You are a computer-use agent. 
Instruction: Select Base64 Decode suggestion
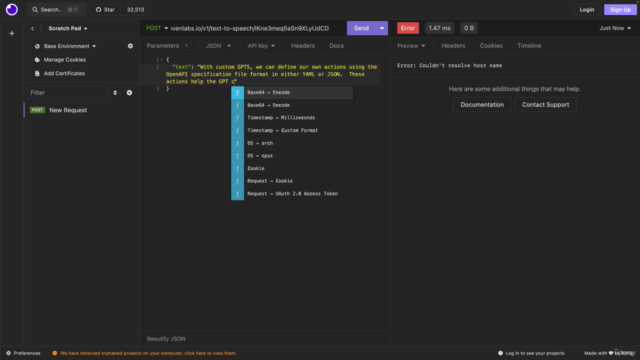point(292,105)
